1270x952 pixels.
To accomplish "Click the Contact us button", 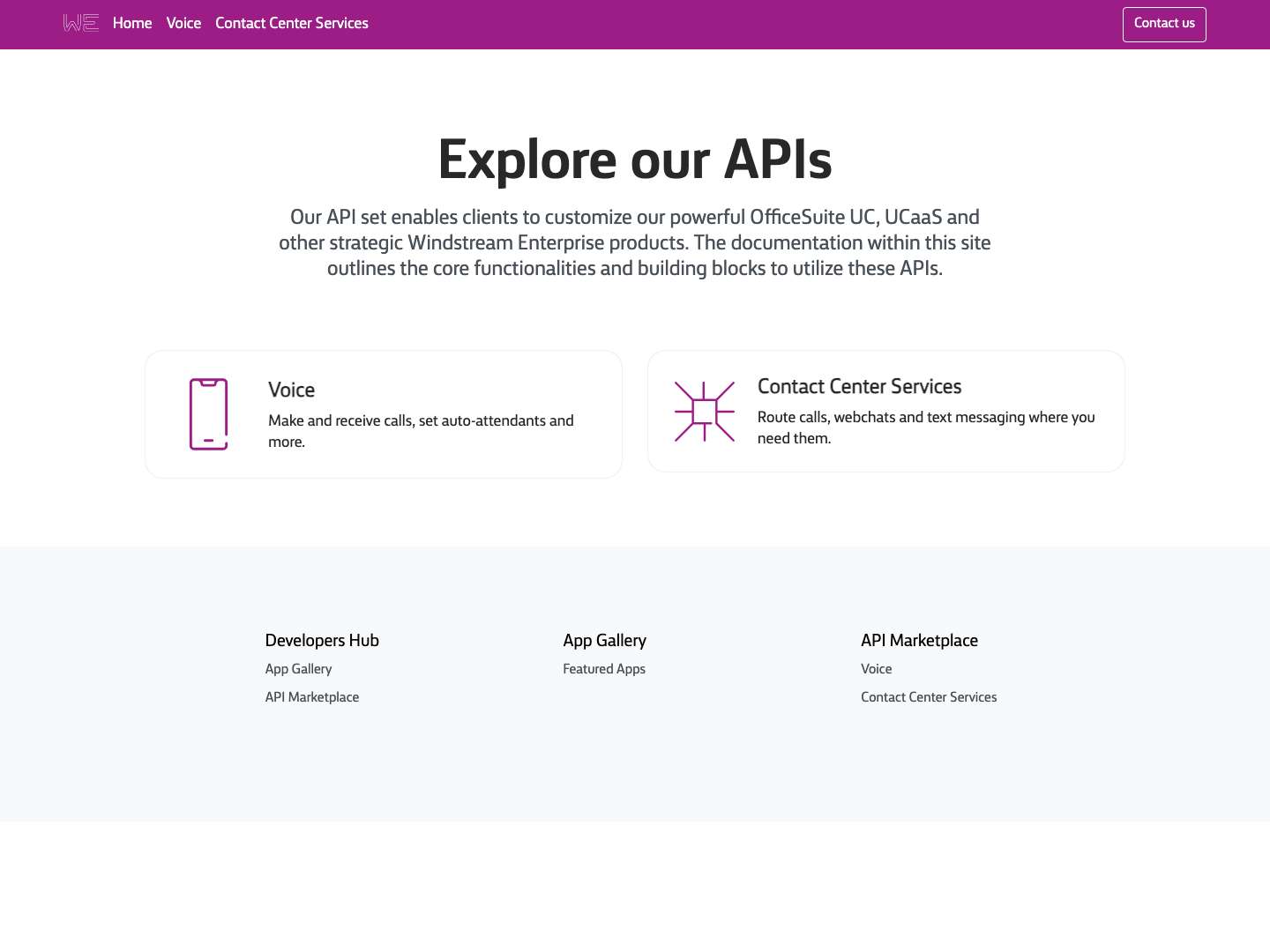I will (x=1164, y=24).
